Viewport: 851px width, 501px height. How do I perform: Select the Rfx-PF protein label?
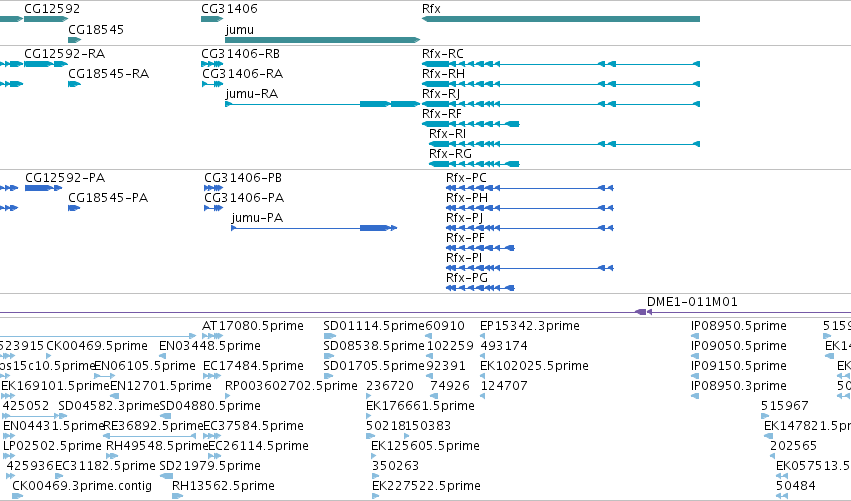point(465,238)
